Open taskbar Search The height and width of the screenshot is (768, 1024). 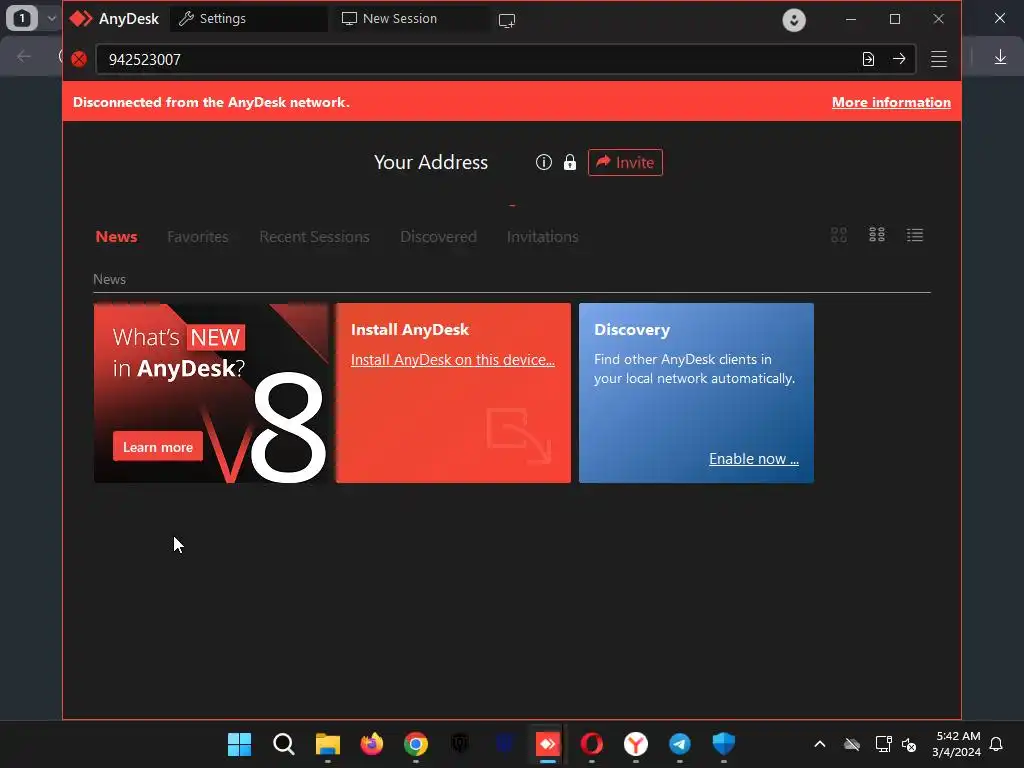(283, 744)
